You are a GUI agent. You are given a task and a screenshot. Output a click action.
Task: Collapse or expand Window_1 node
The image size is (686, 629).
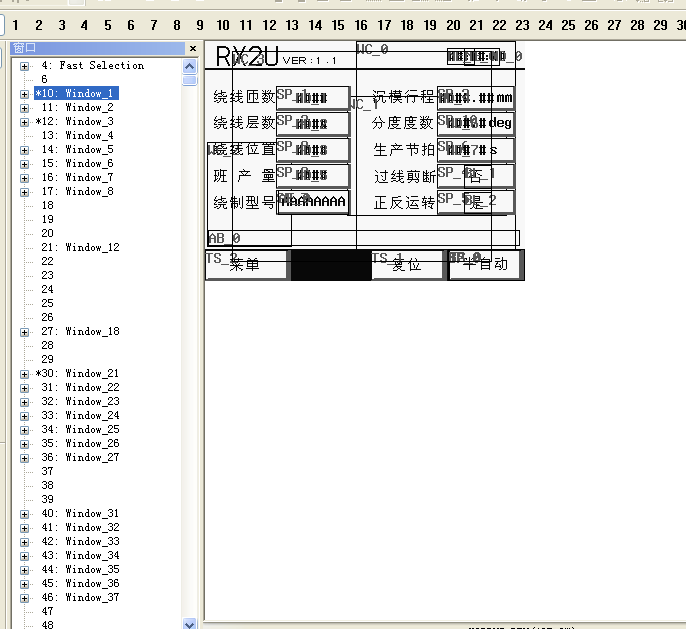click(24, 94)
